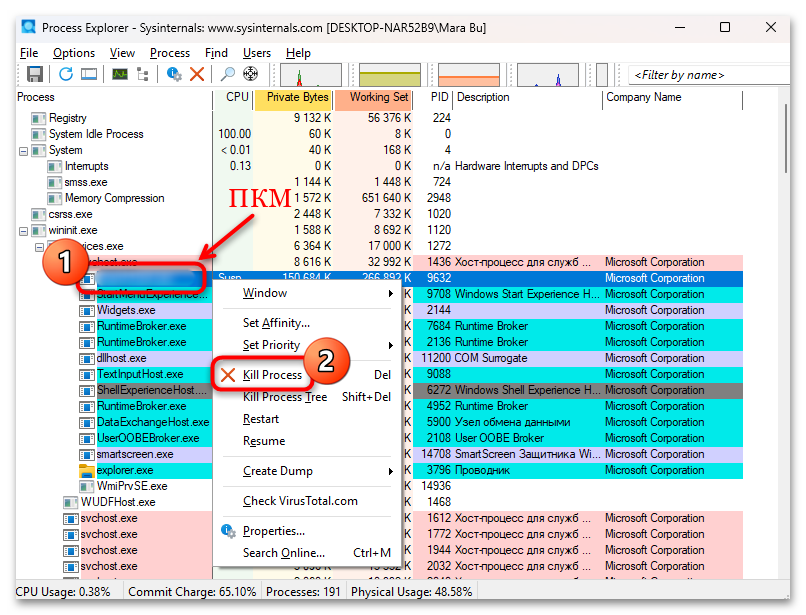
Task: Open the Help menu
Action: 298,53
